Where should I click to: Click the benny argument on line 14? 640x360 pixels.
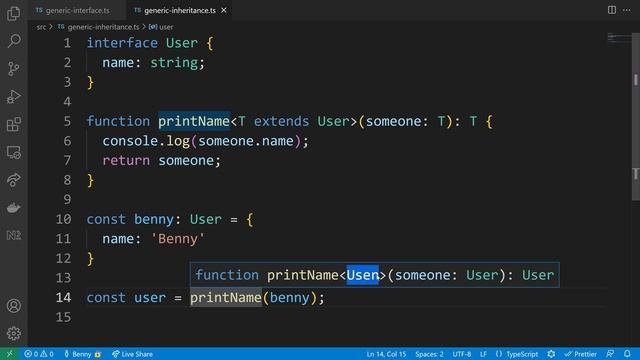[x=290, y=298]
